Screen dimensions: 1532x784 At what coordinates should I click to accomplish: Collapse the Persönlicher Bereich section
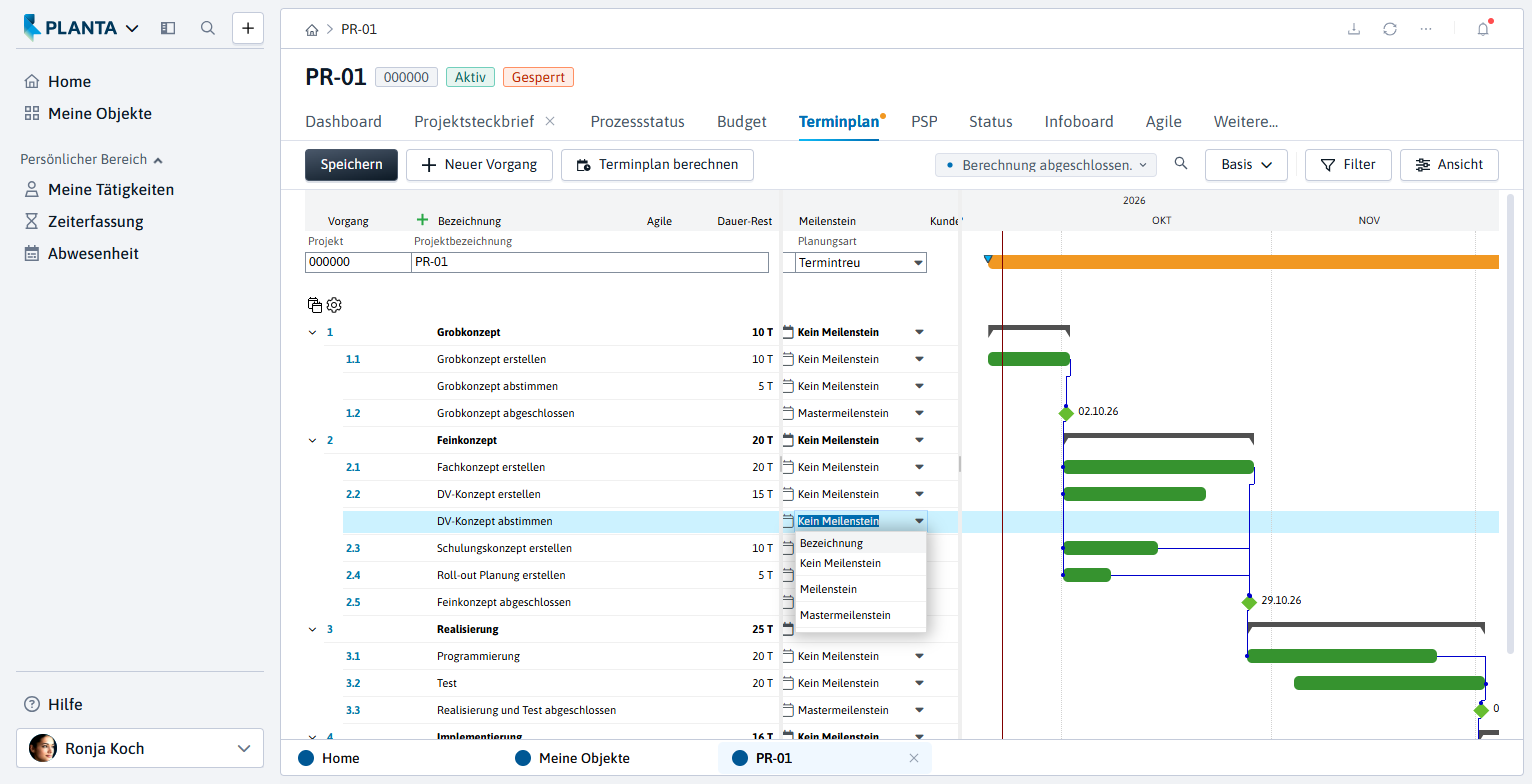[91, 159]
